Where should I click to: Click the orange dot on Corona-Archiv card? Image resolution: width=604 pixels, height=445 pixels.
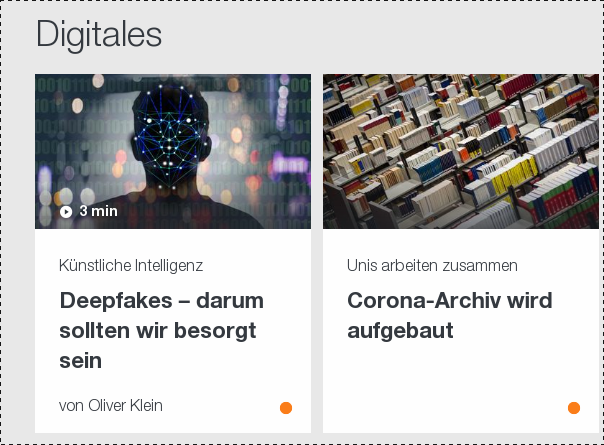tap(574, 408)
